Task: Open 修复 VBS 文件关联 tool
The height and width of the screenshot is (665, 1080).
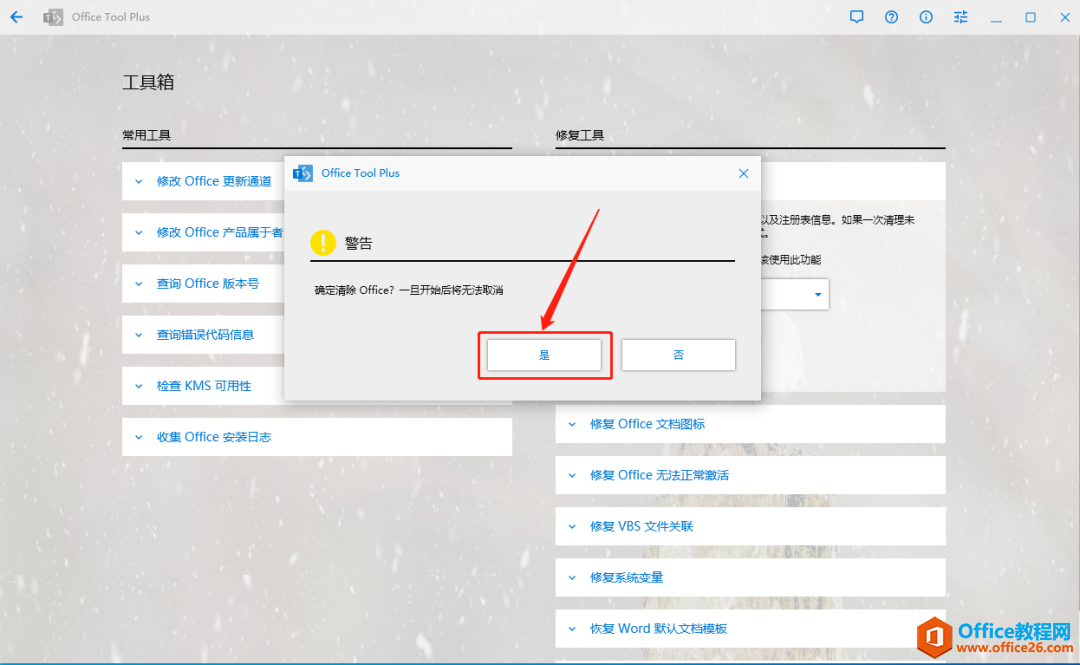Action: pos(750,526)
